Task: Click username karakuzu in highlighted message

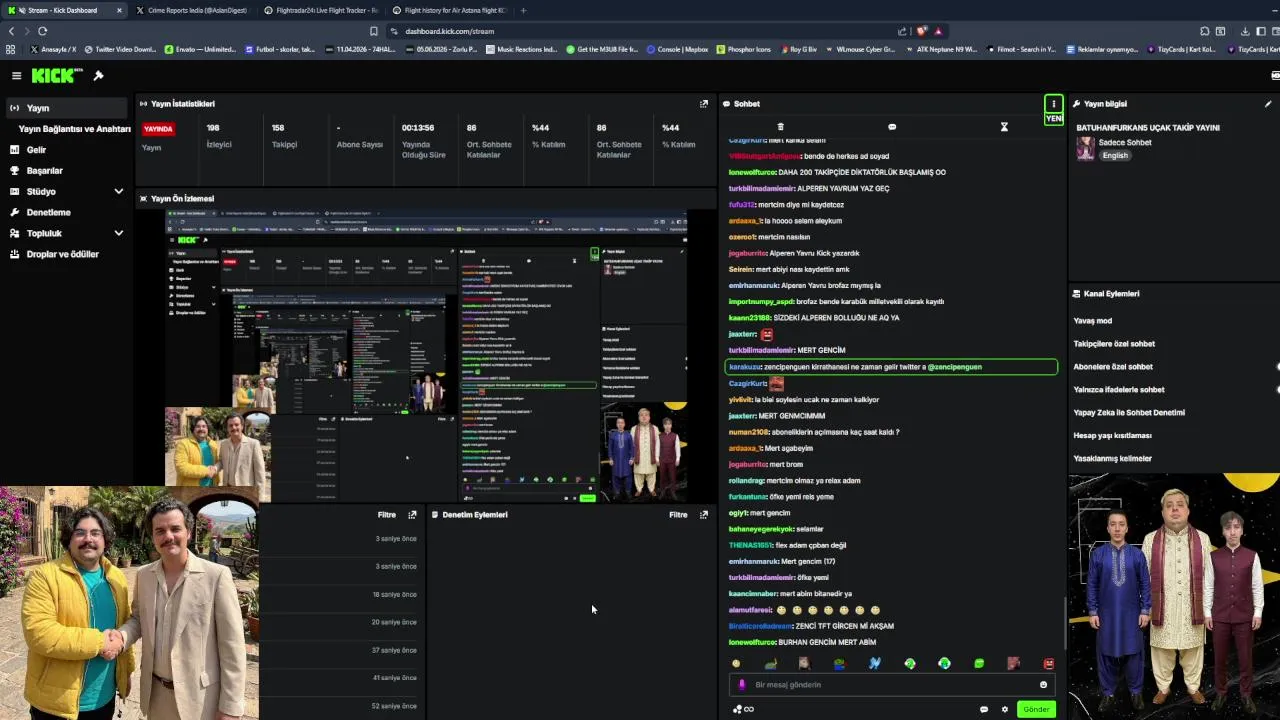Action: [x=745, y=367]
